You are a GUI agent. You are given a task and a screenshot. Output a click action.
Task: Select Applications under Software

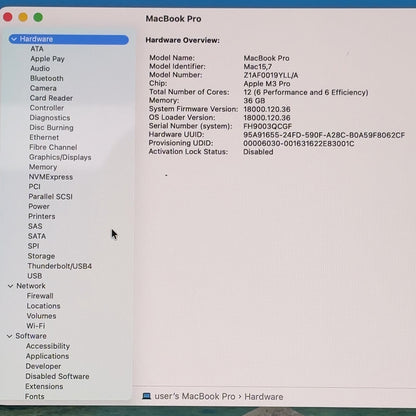47,356
